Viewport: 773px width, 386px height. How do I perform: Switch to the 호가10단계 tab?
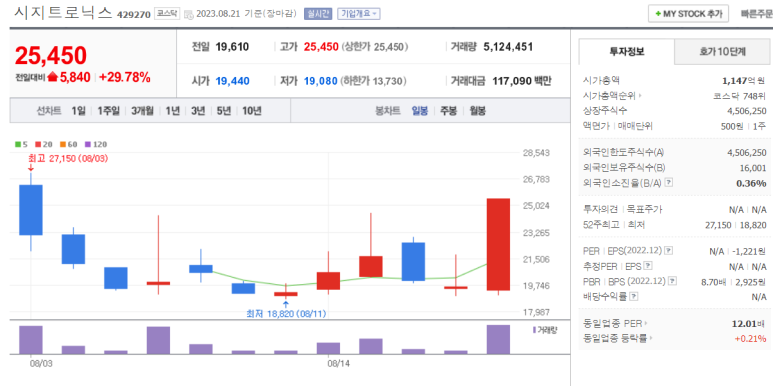coord(723,51)
